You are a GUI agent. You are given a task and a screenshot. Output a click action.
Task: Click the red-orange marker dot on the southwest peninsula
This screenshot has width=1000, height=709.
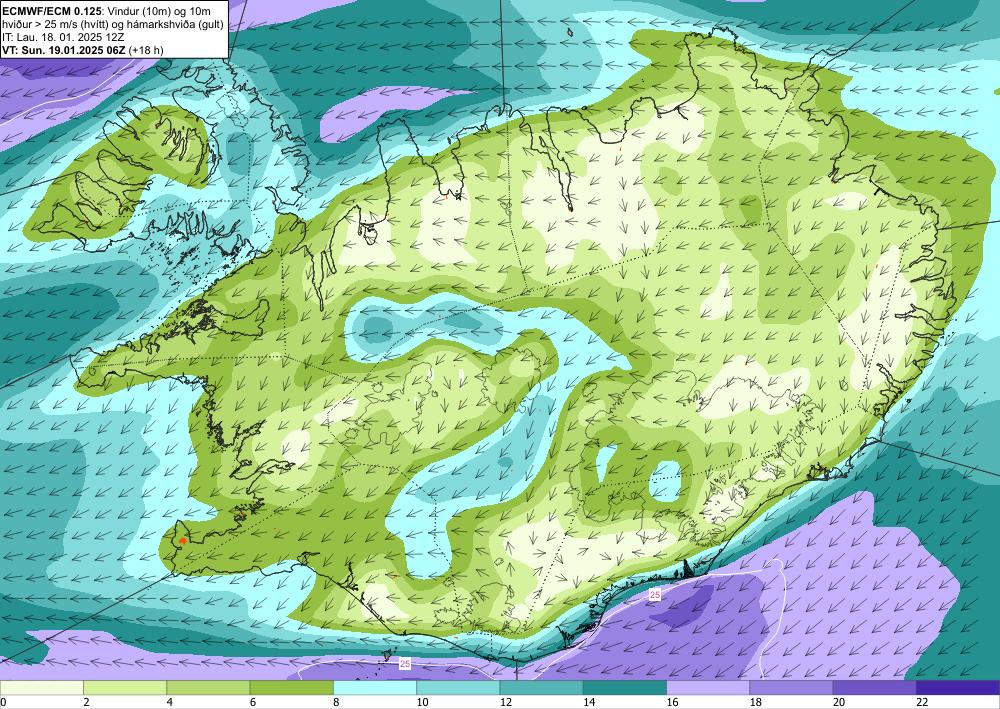183,541
